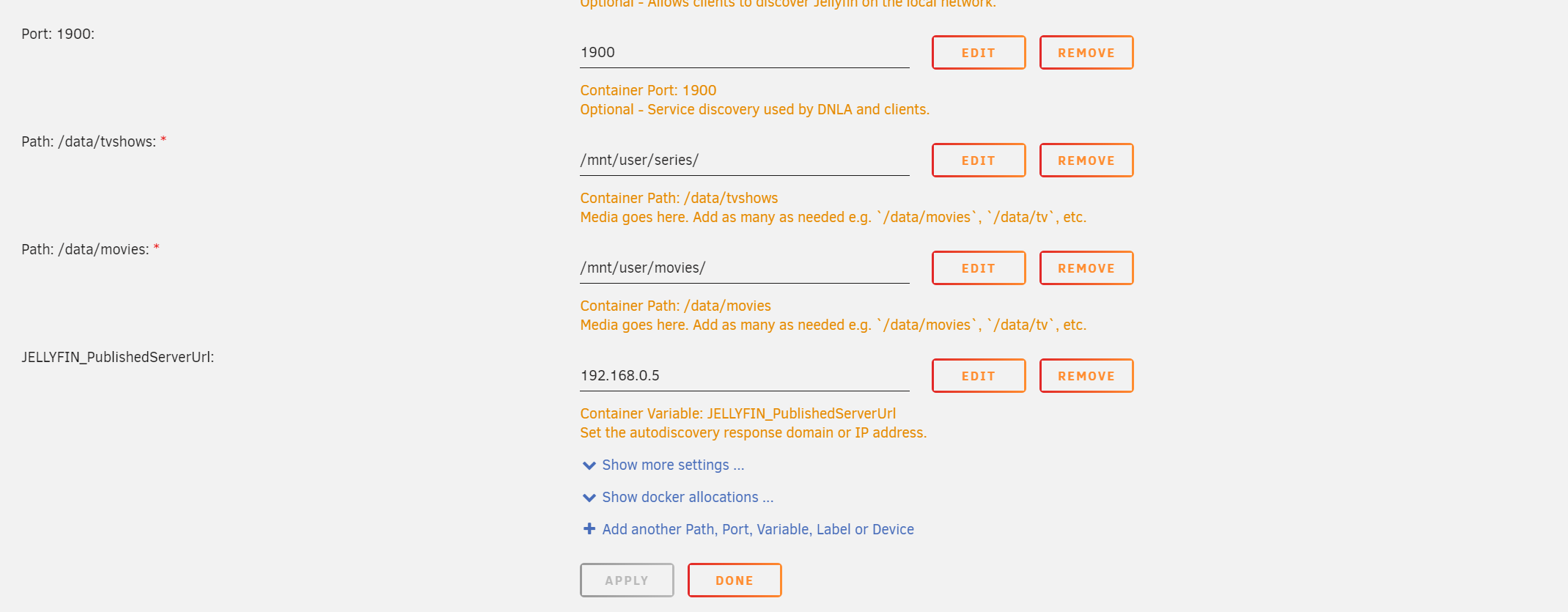
Task: Open Add another Path, Port, Variable link
Action: click(758, 529)
